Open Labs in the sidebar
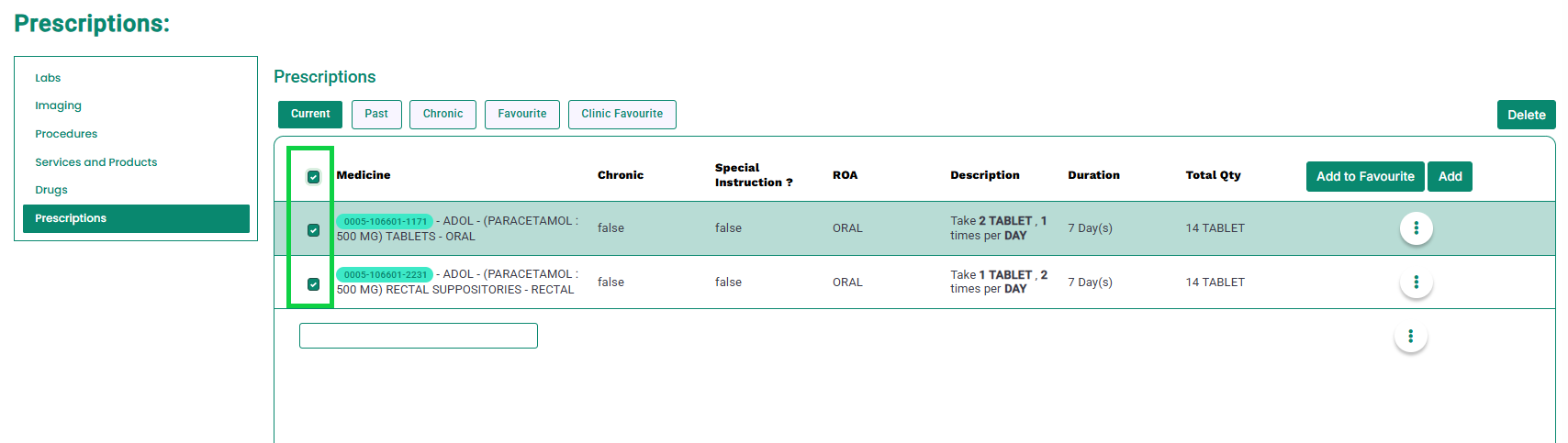Viewport: 1568px width, 443px height. point(48,78)
